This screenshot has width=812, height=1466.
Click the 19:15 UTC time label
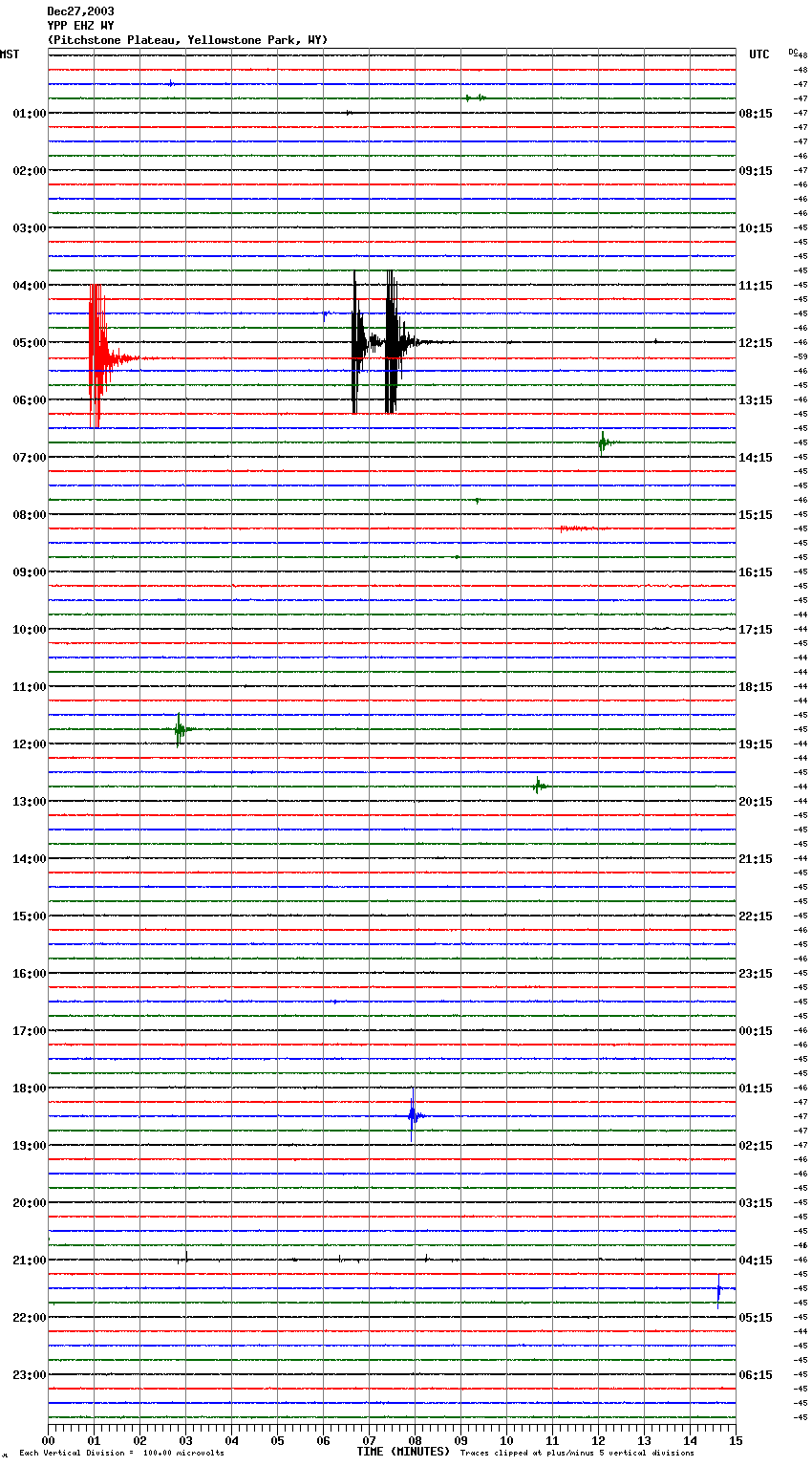[x=756, y=744]
